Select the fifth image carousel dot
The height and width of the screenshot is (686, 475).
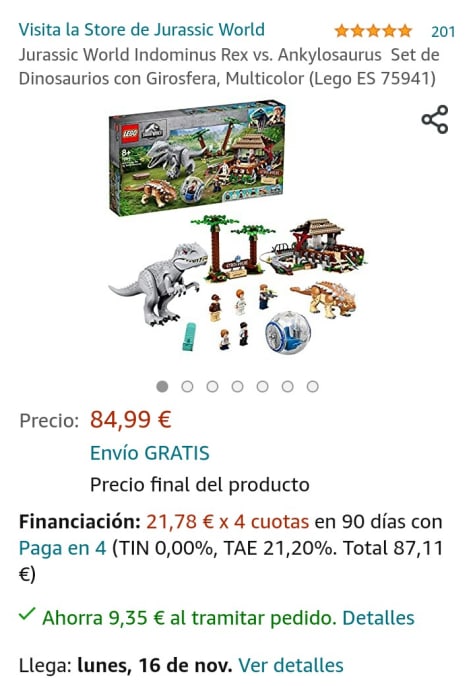click(x=262, y=386)
